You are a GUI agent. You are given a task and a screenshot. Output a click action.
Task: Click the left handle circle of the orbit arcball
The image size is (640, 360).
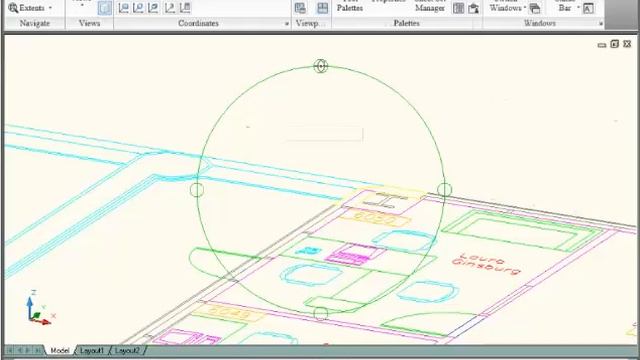tap(197, 189)
